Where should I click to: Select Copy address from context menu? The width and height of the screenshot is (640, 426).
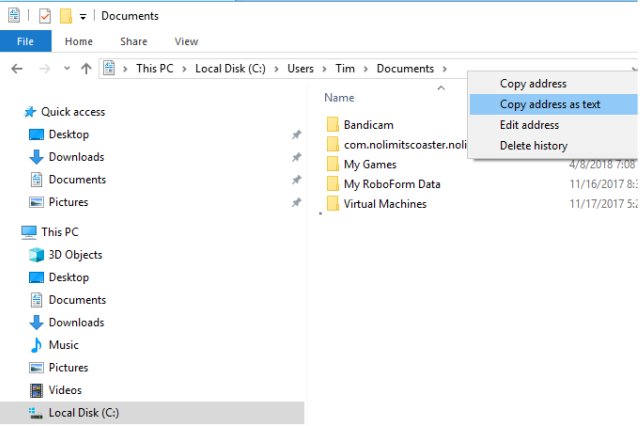coord(553,84)
